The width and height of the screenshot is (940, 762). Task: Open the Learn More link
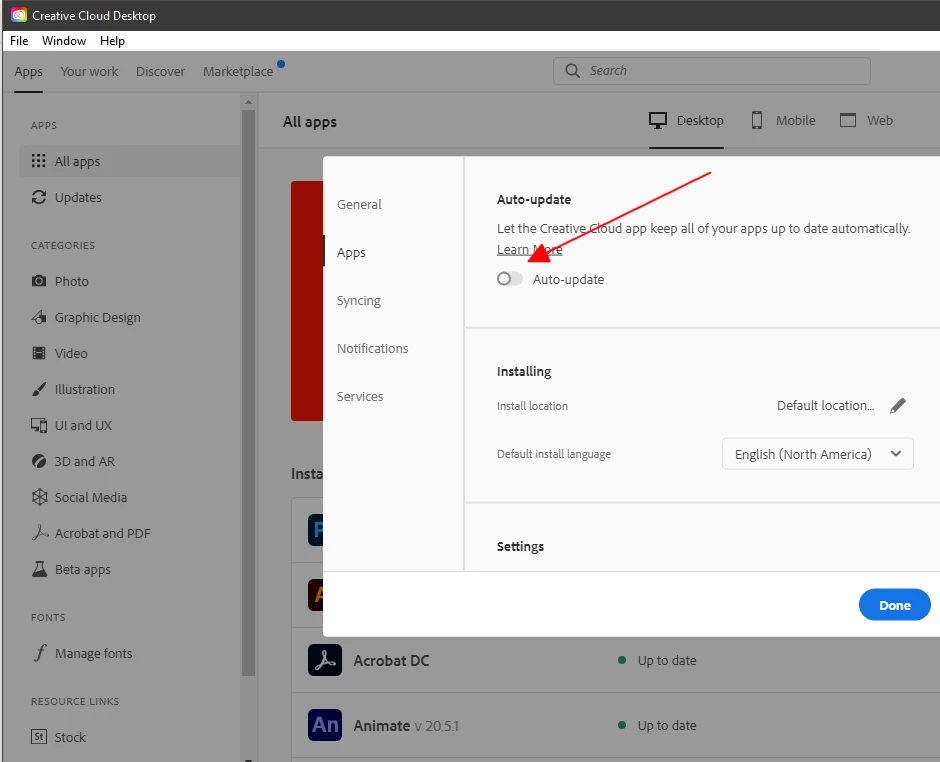click(529, 249)
